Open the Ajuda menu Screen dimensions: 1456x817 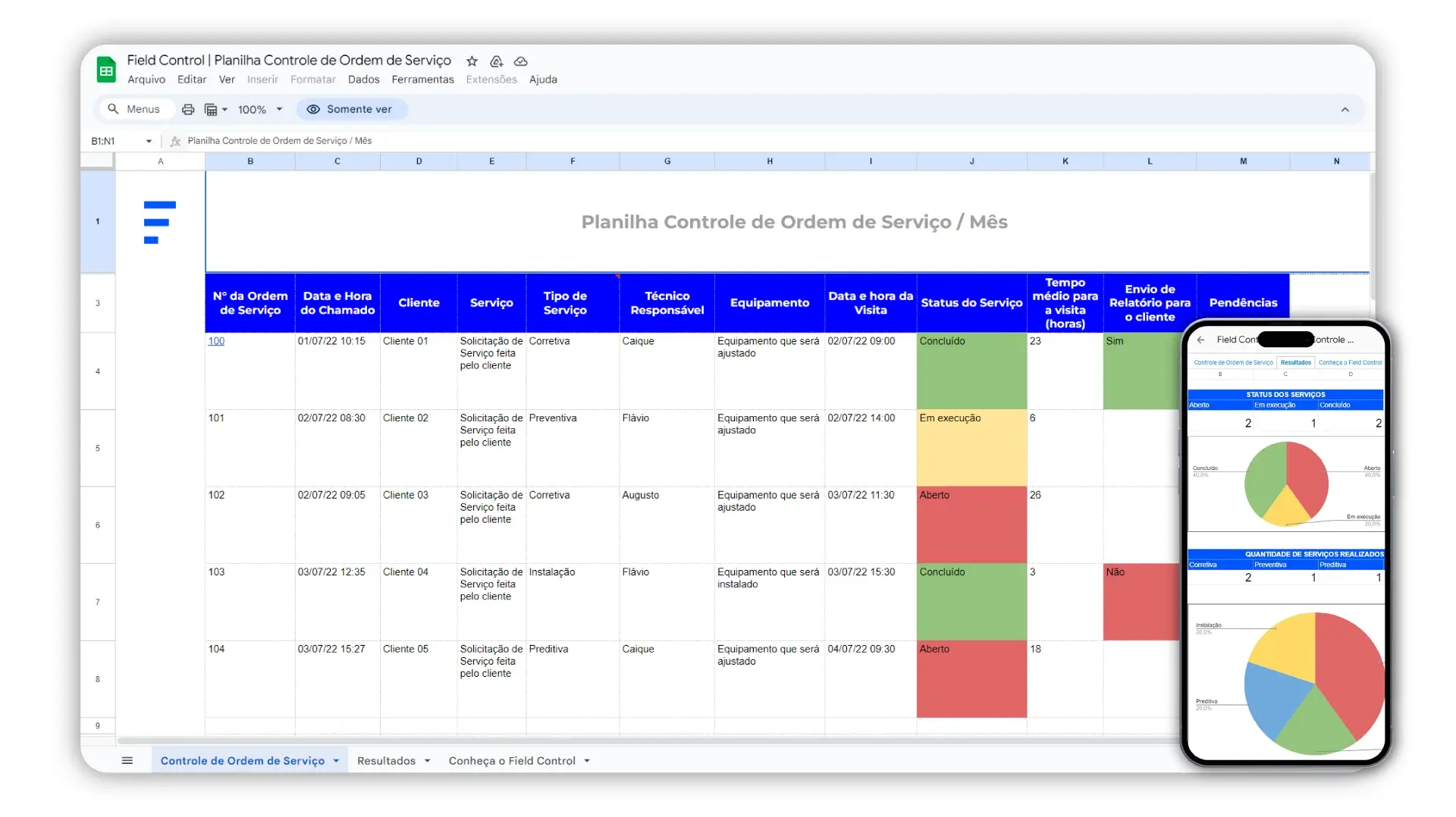[x=543, y=80]
